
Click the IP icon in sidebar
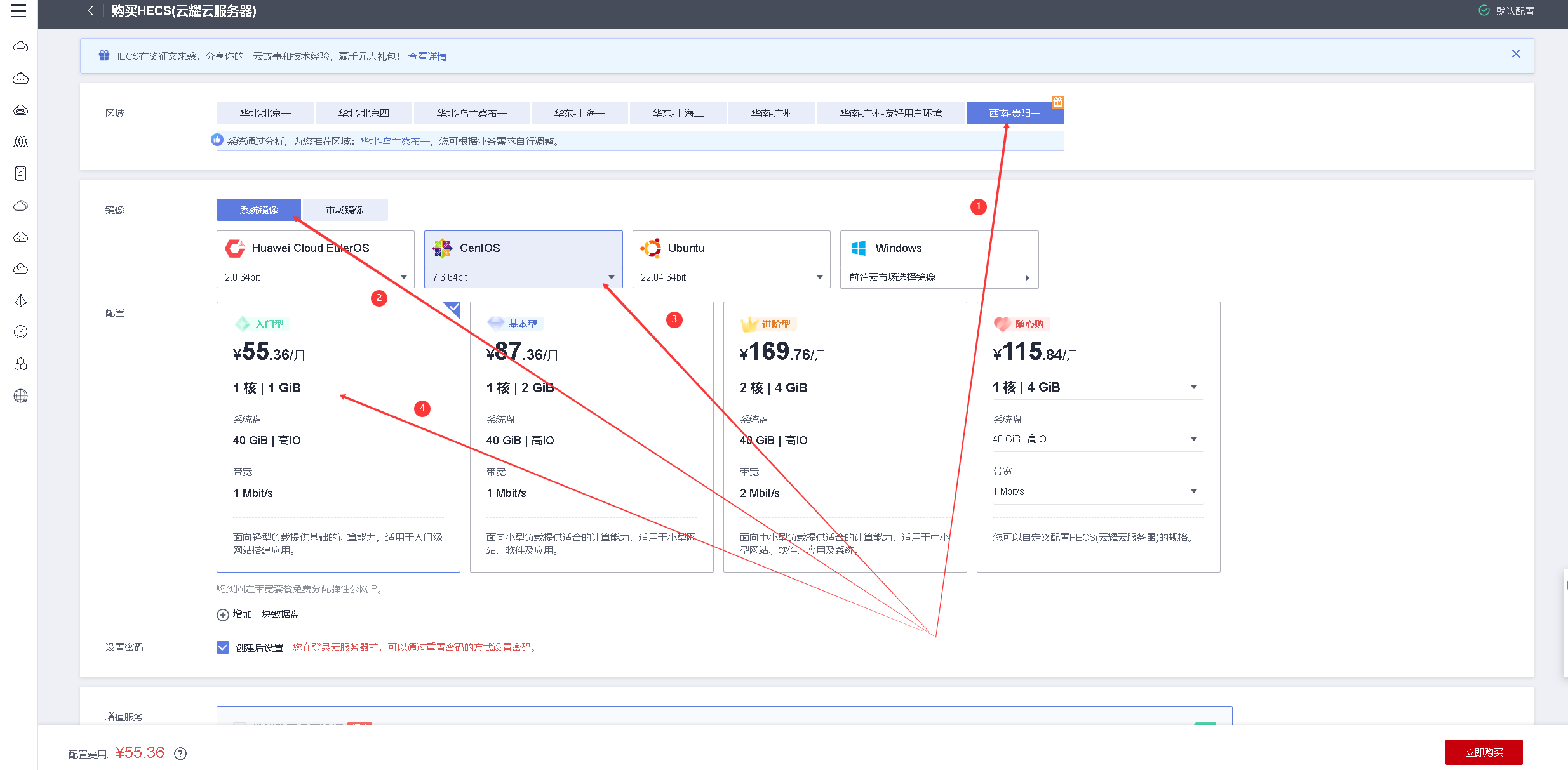click(x=20, y=332)
